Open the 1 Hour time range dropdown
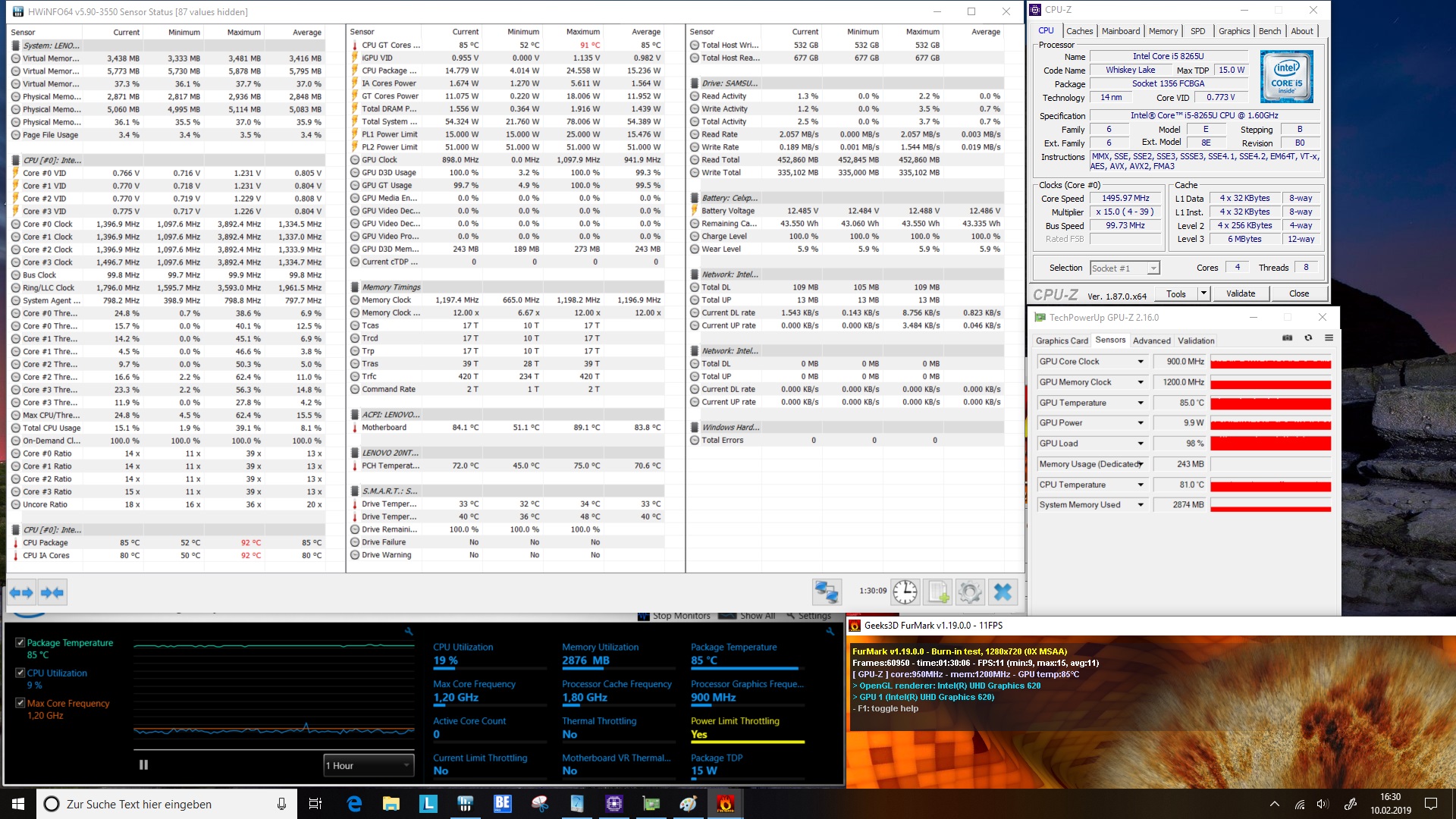 click(x=369, y=765)
